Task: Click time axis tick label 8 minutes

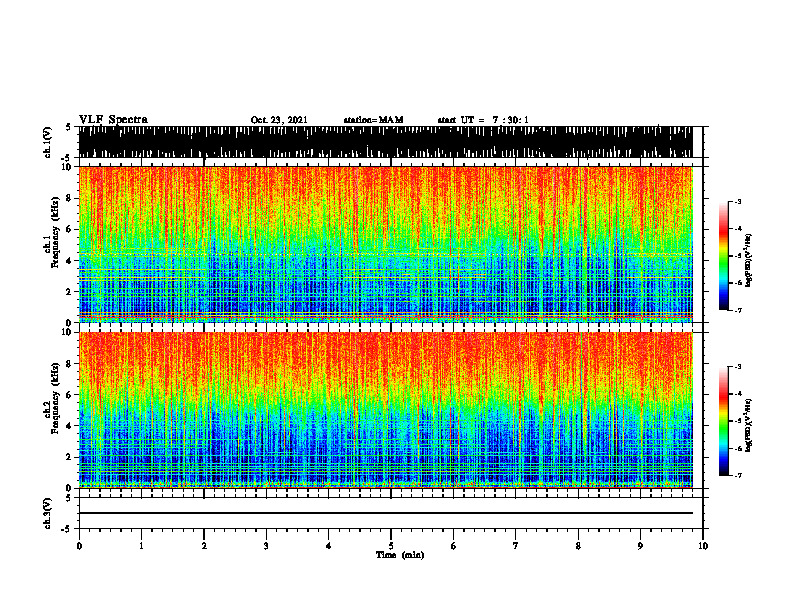Action: pos(578,546)
